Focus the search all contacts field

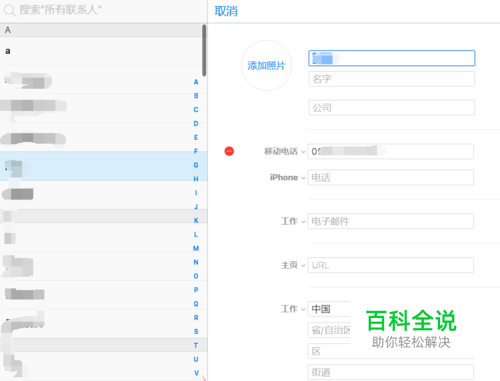103,10
